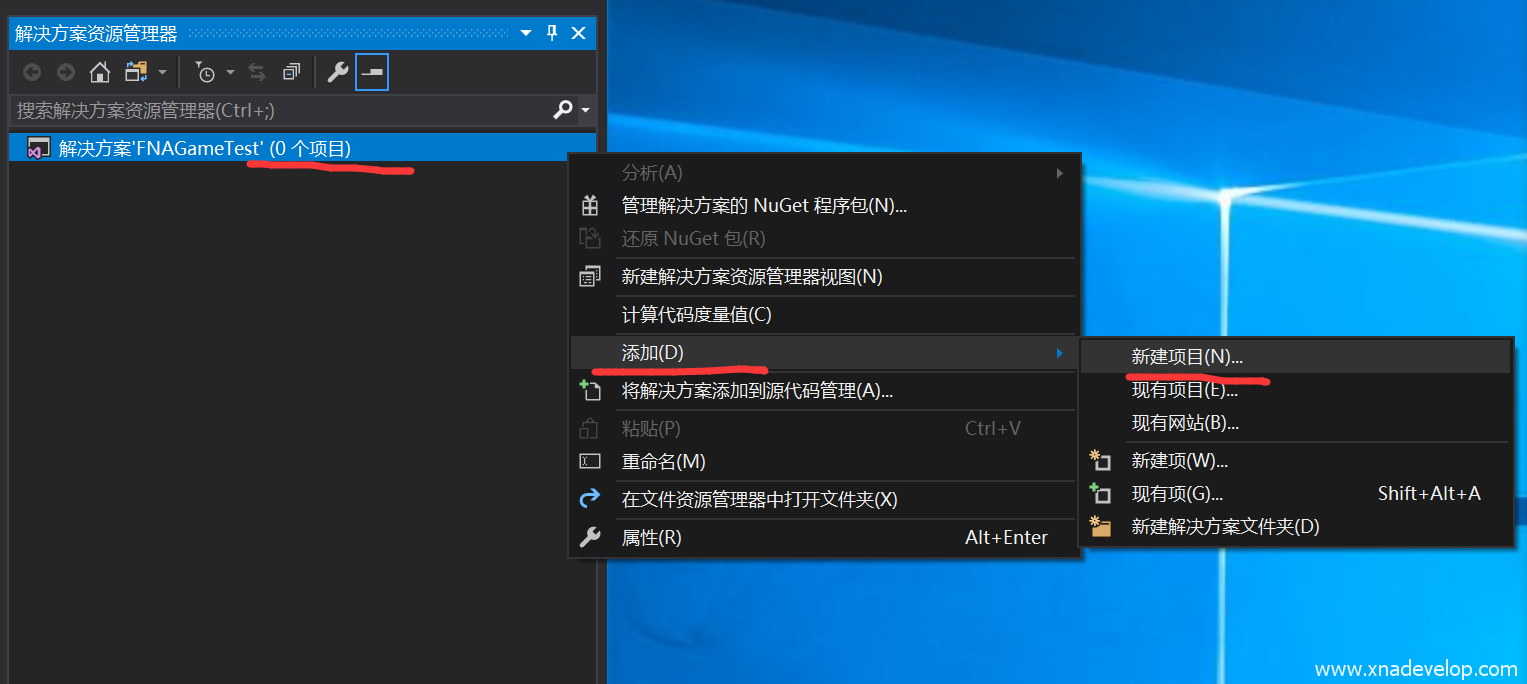
Task: Open the Switch Views dropdown arrow
Action: [x=162, y=72]
